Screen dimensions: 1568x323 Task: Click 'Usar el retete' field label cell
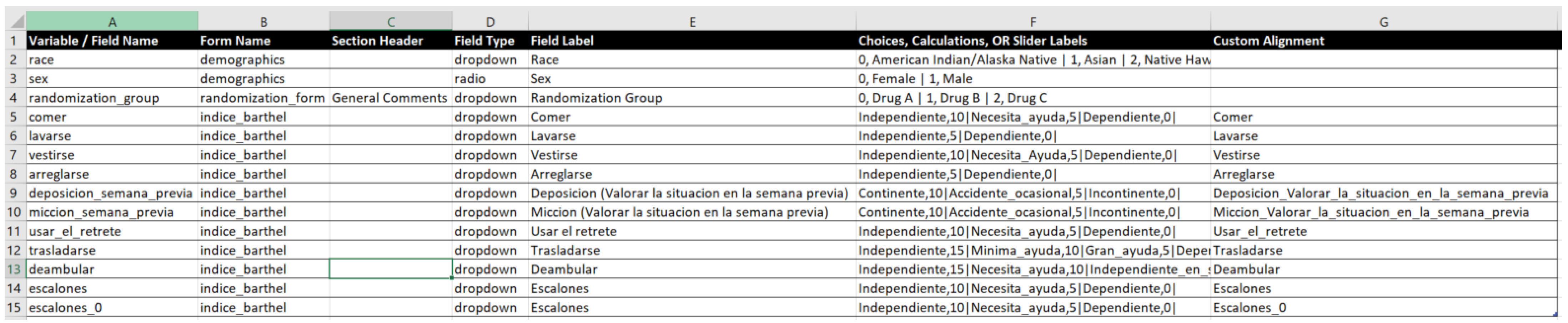pyautogui.click(x=691, y=232)
